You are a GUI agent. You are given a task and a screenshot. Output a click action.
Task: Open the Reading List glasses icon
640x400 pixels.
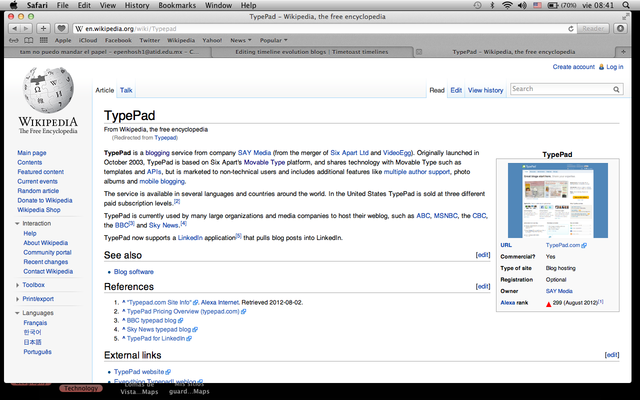pyautogui.click(x=14, y=40)
